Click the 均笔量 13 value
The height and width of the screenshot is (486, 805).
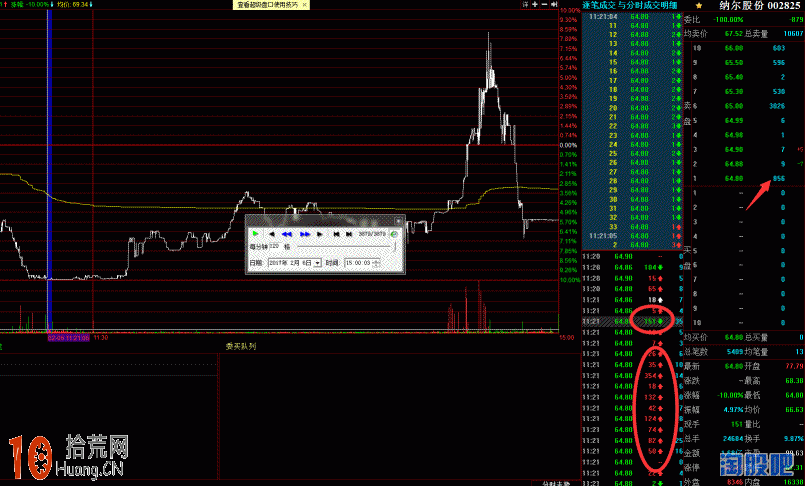click(x=799, y=352)
